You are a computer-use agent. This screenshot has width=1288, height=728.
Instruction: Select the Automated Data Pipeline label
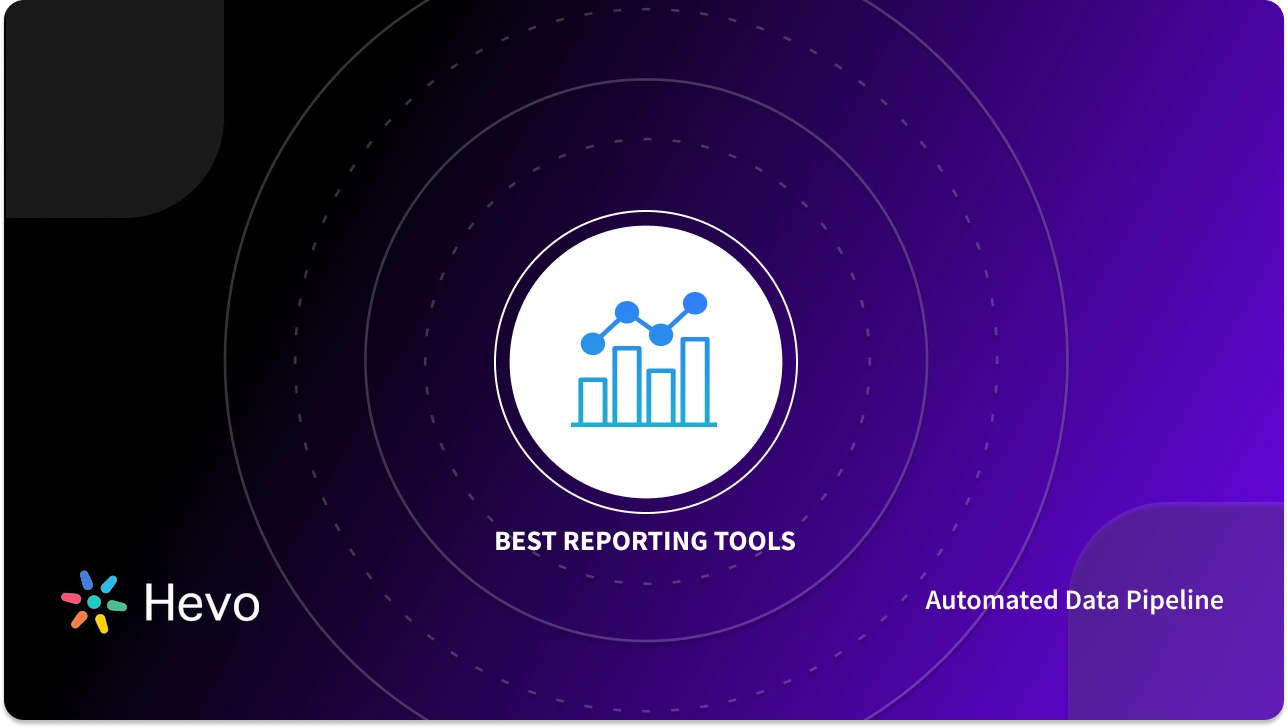[1074, 600]
